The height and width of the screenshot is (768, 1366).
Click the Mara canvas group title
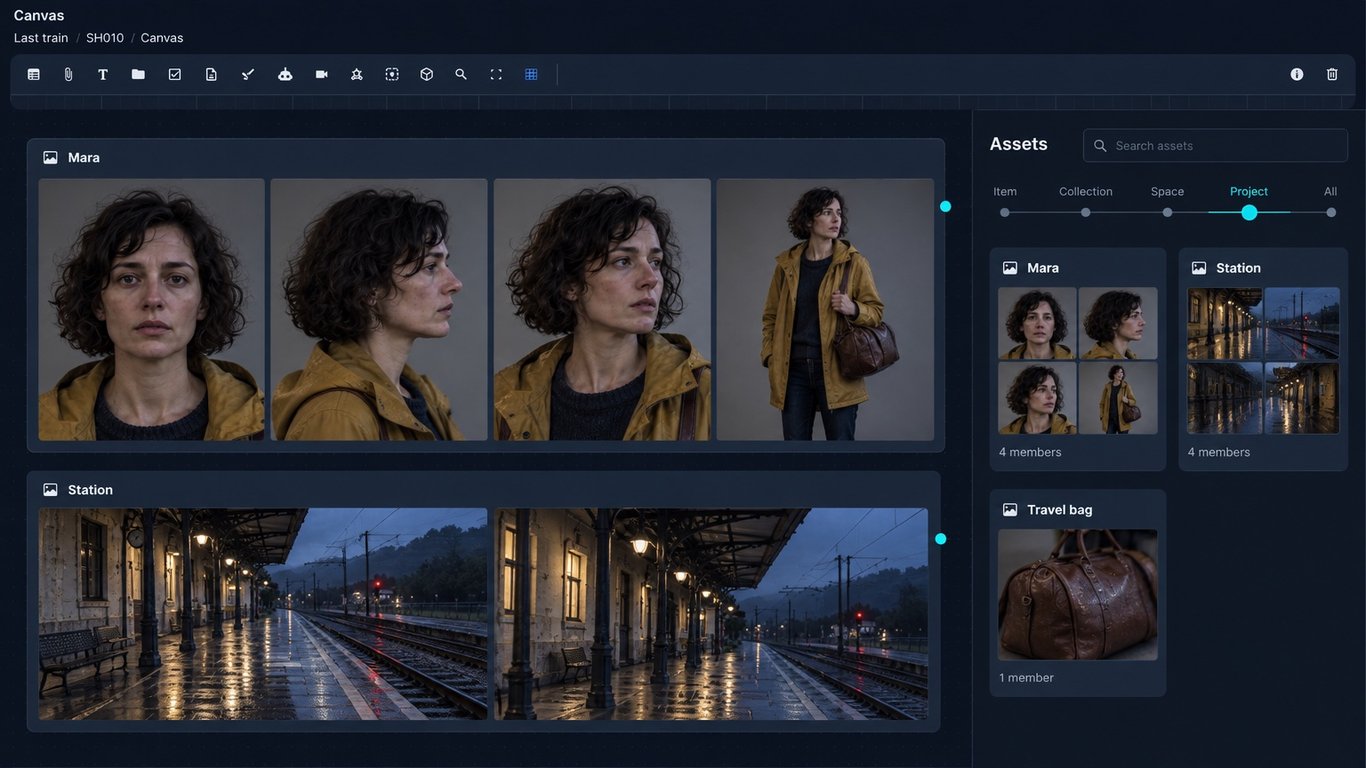coord(84,158)
